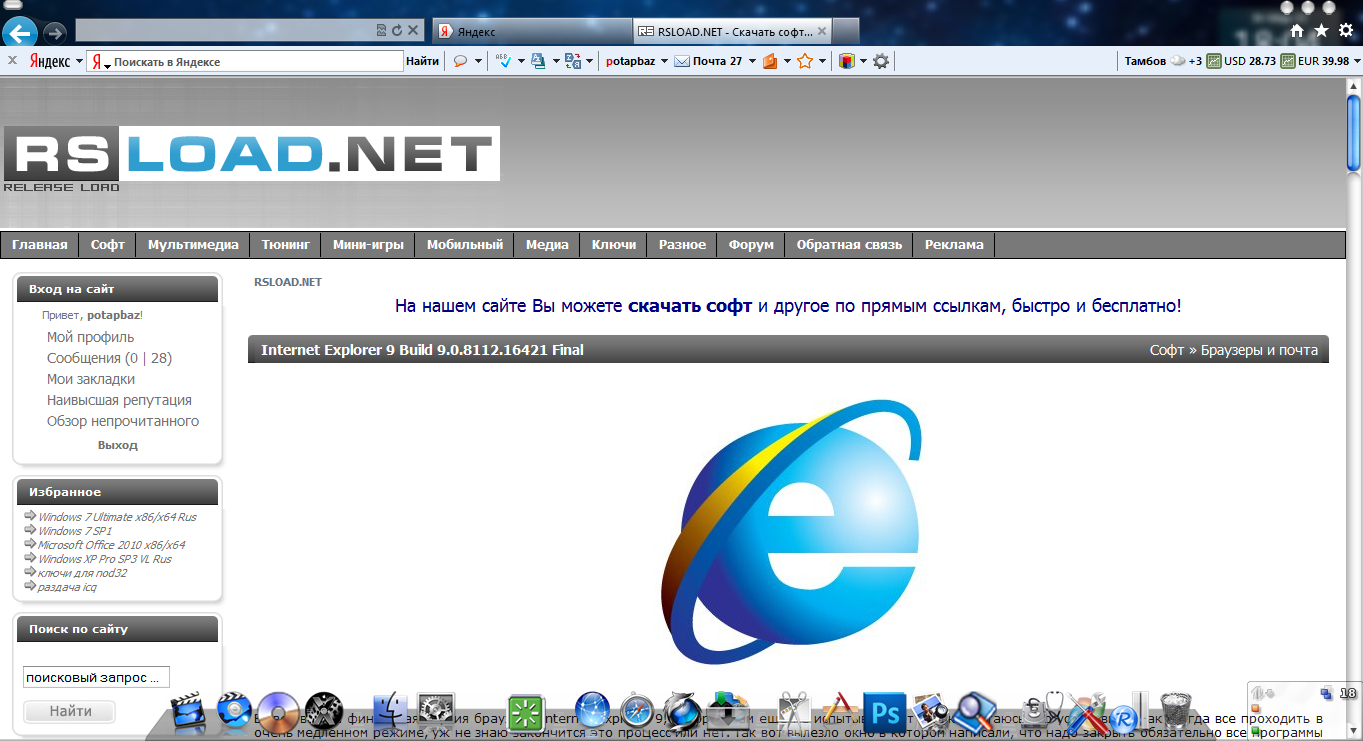Screen dimensions: 1363x741
Task: Click the Yandex logo on the toolbar
Action: tap(49, 61)
